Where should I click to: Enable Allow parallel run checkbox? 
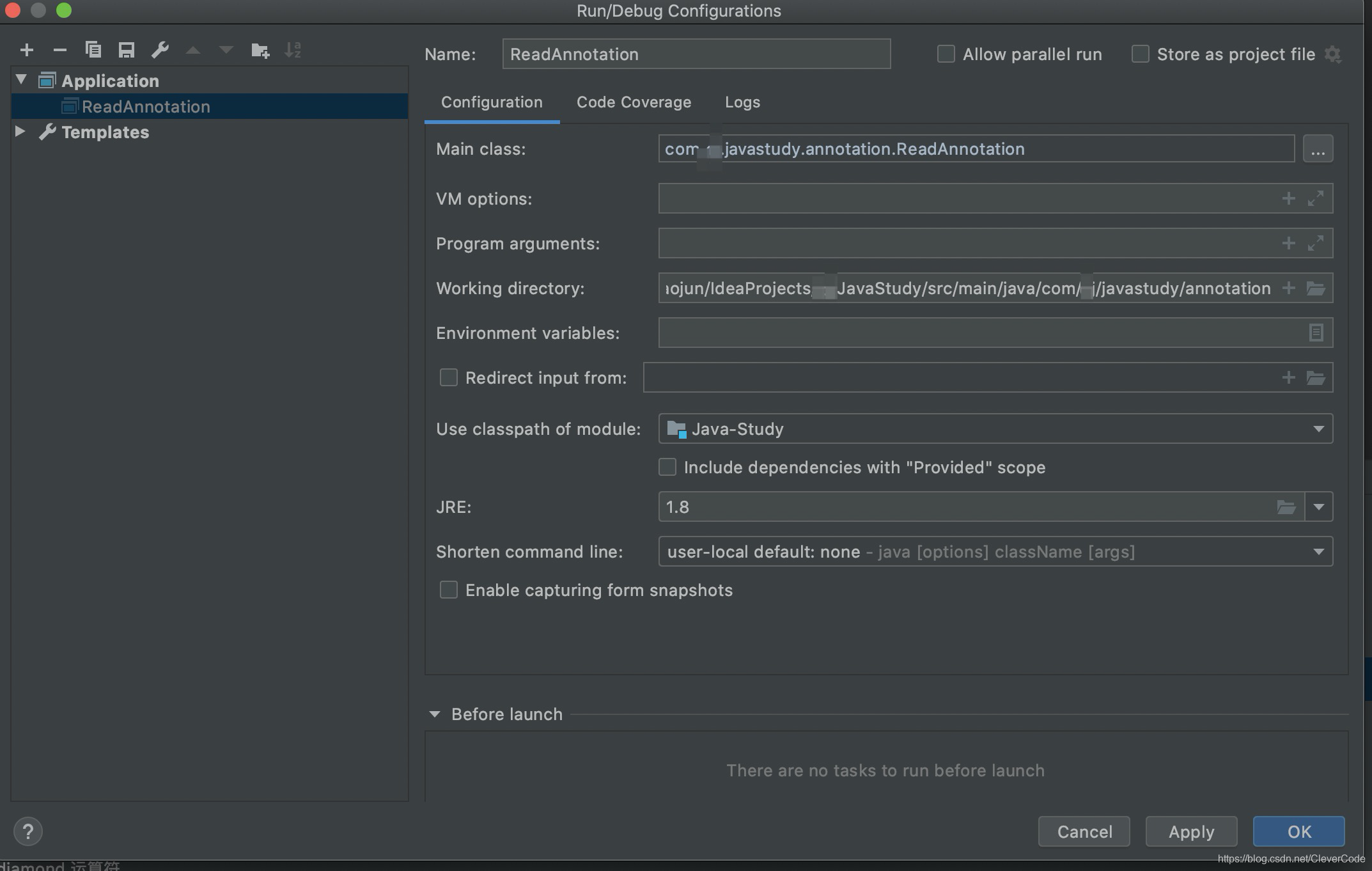(946, 54)
